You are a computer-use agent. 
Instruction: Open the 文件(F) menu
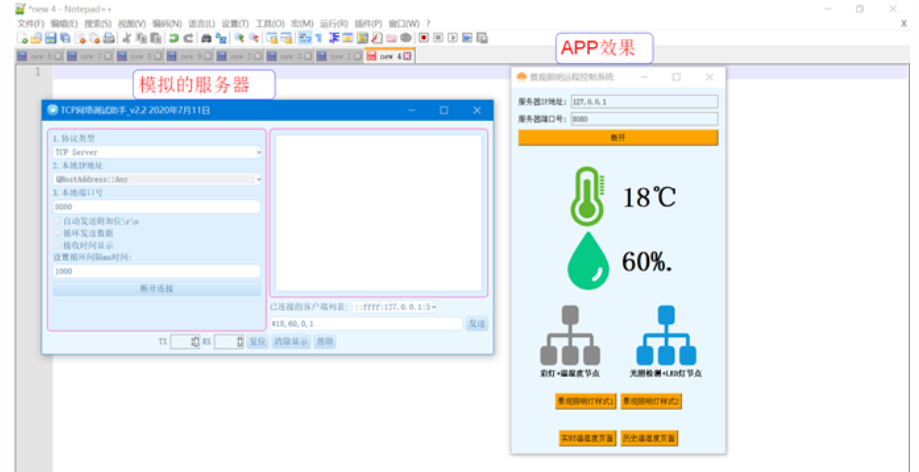tap(30, 23)
